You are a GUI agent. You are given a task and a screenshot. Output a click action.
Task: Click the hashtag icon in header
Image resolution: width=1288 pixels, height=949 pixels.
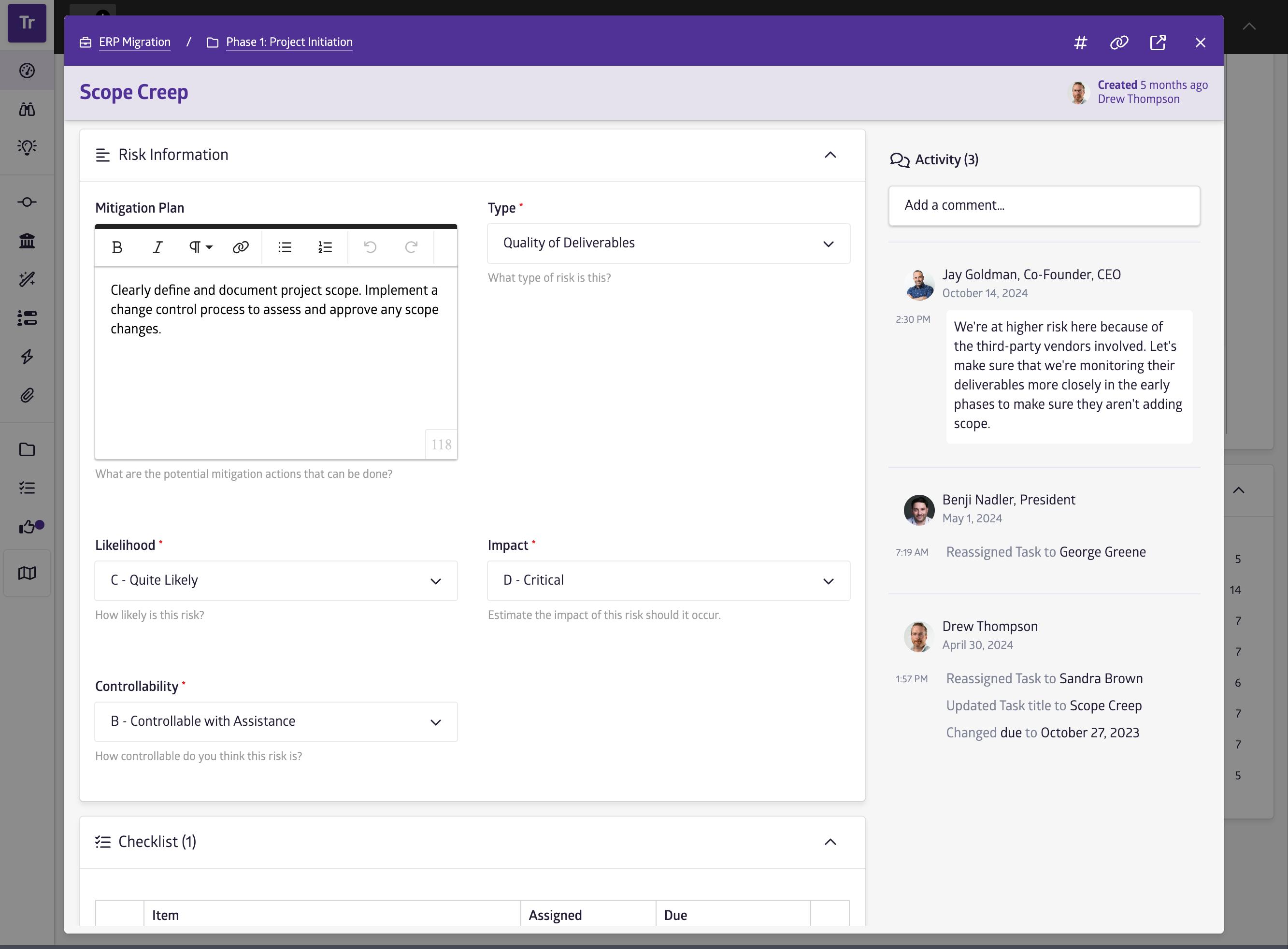(x=1080, y=43)
